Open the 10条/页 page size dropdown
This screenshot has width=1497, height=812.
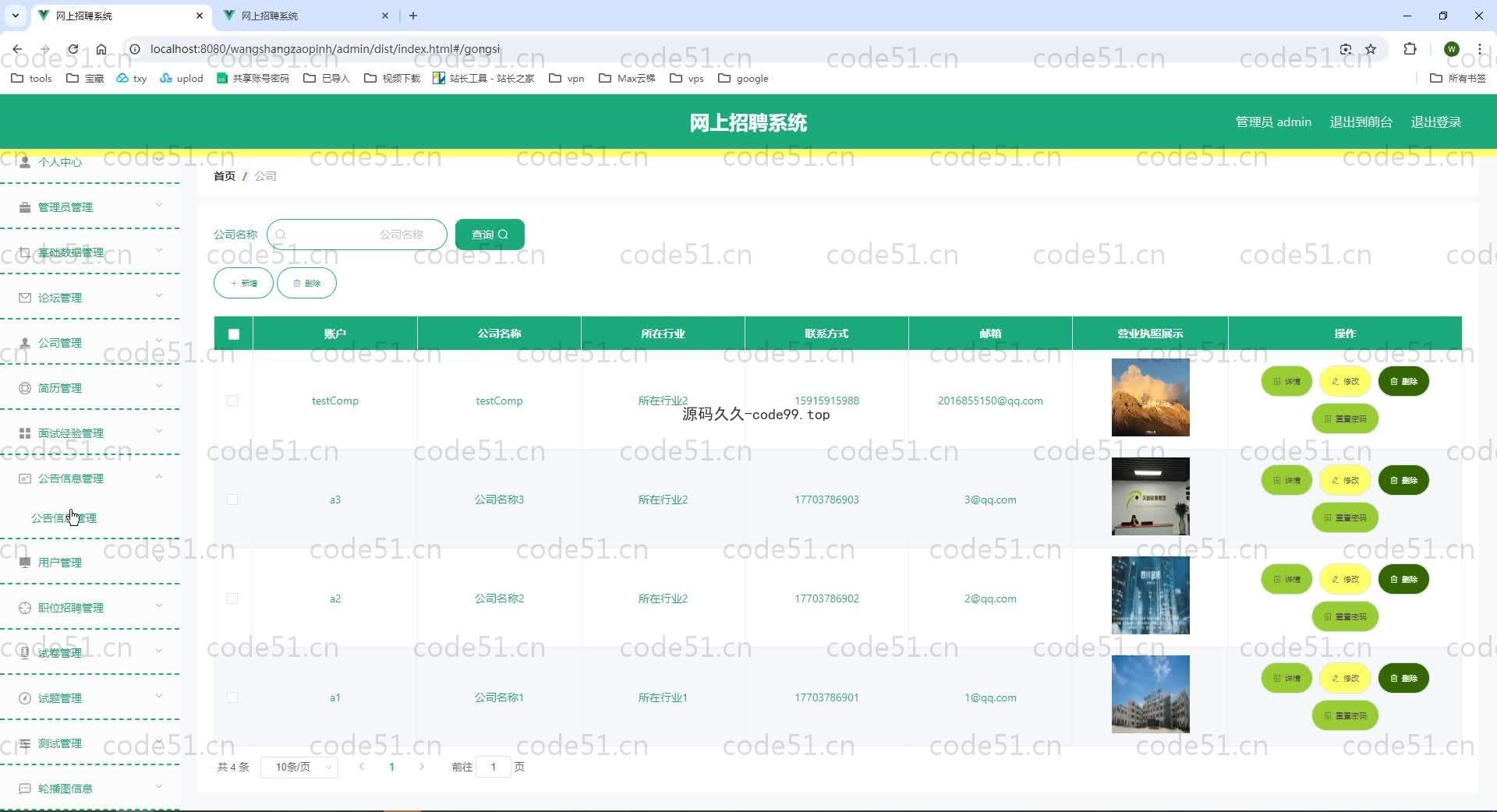tap(299, 768)
